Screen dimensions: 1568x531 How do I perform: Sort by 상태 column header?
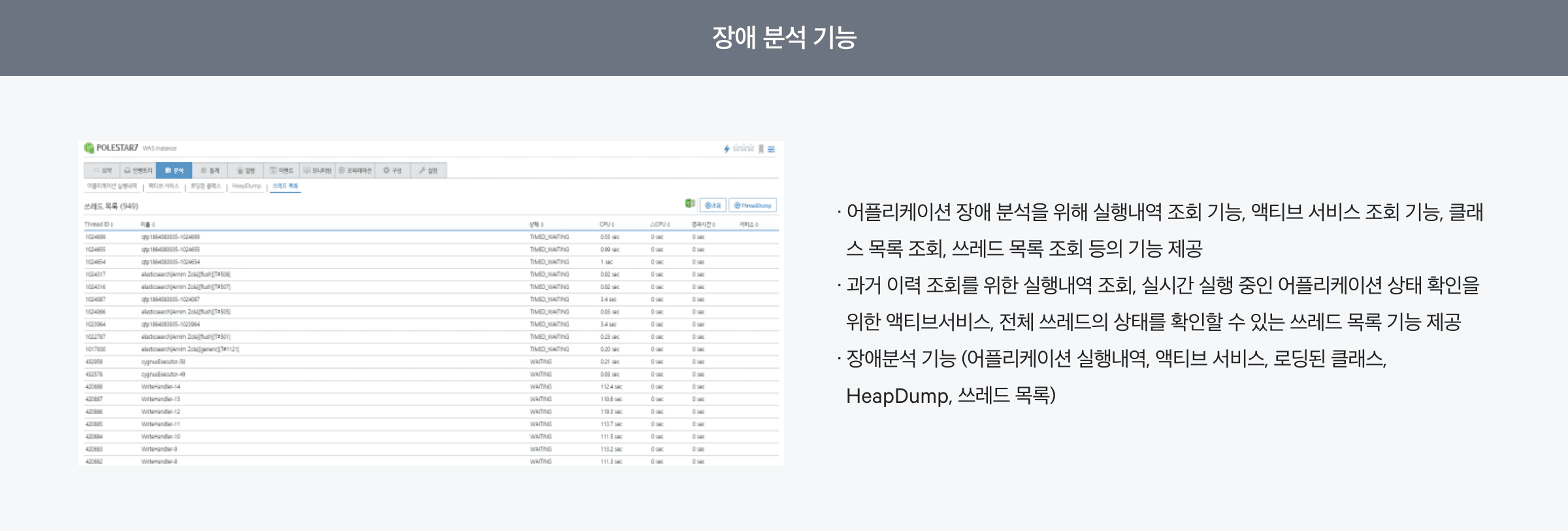[x=536, y=224]
